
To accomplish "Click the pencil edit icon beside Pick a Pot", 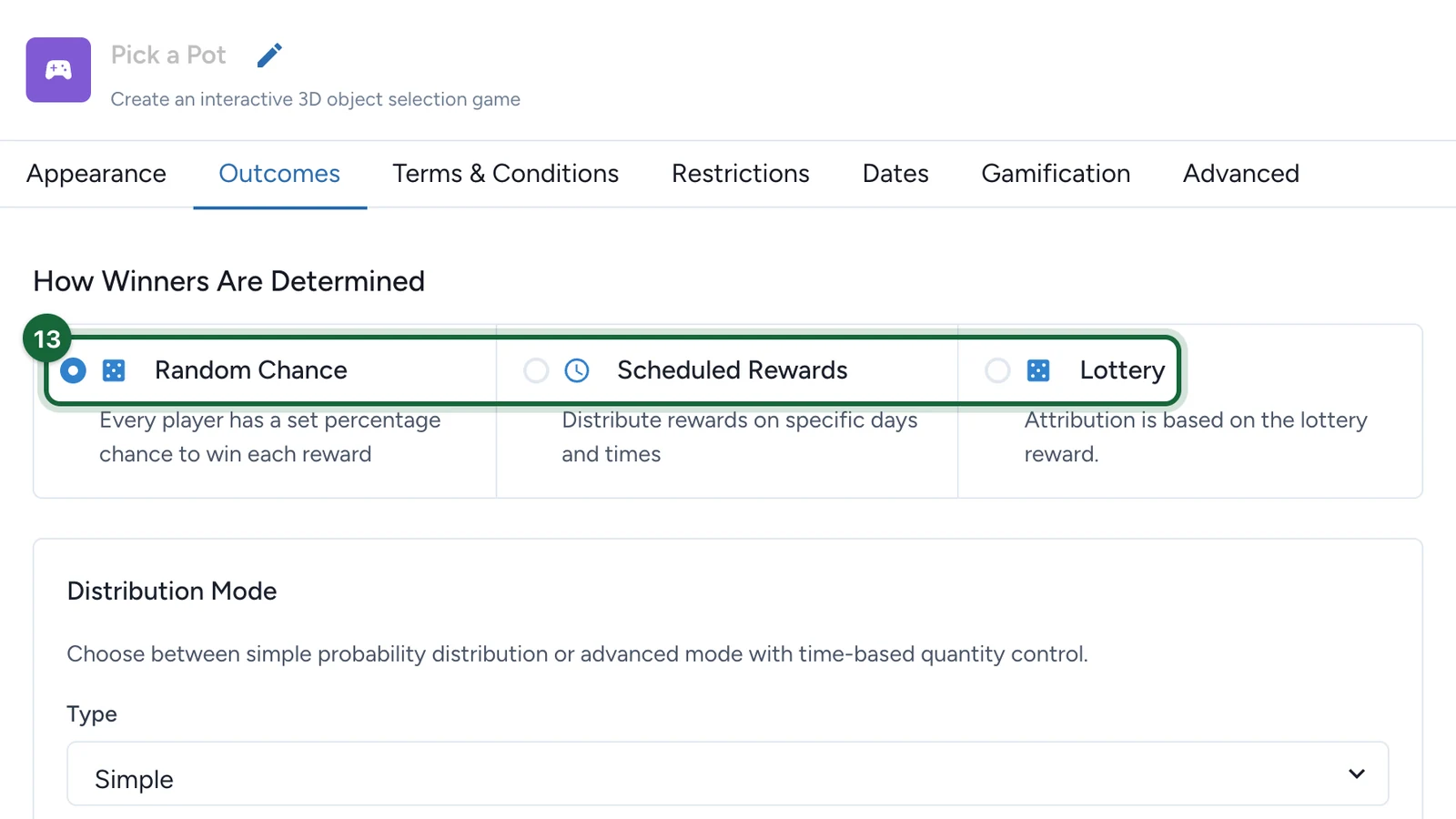I will pos(269,56).
